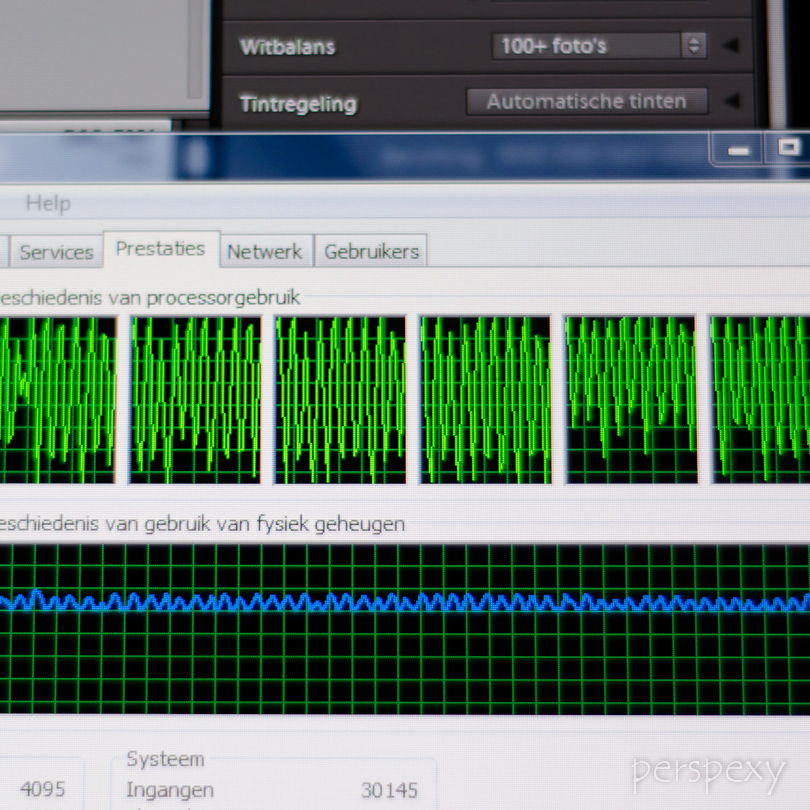Viewport: 810px width, 810px height.
Task: Click the Tintregeling label
Action: (299, 105)
